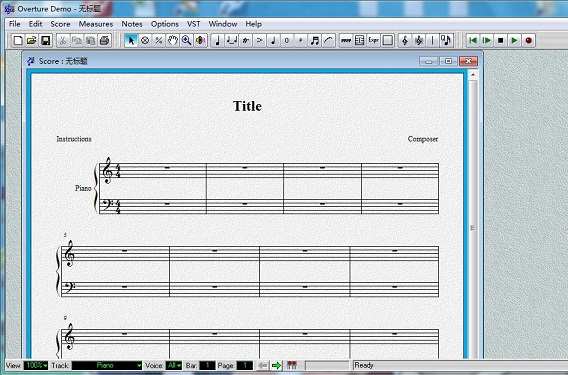Click the Title text on the score
This screenshot has width=568, height=375.
click(247, 106)
